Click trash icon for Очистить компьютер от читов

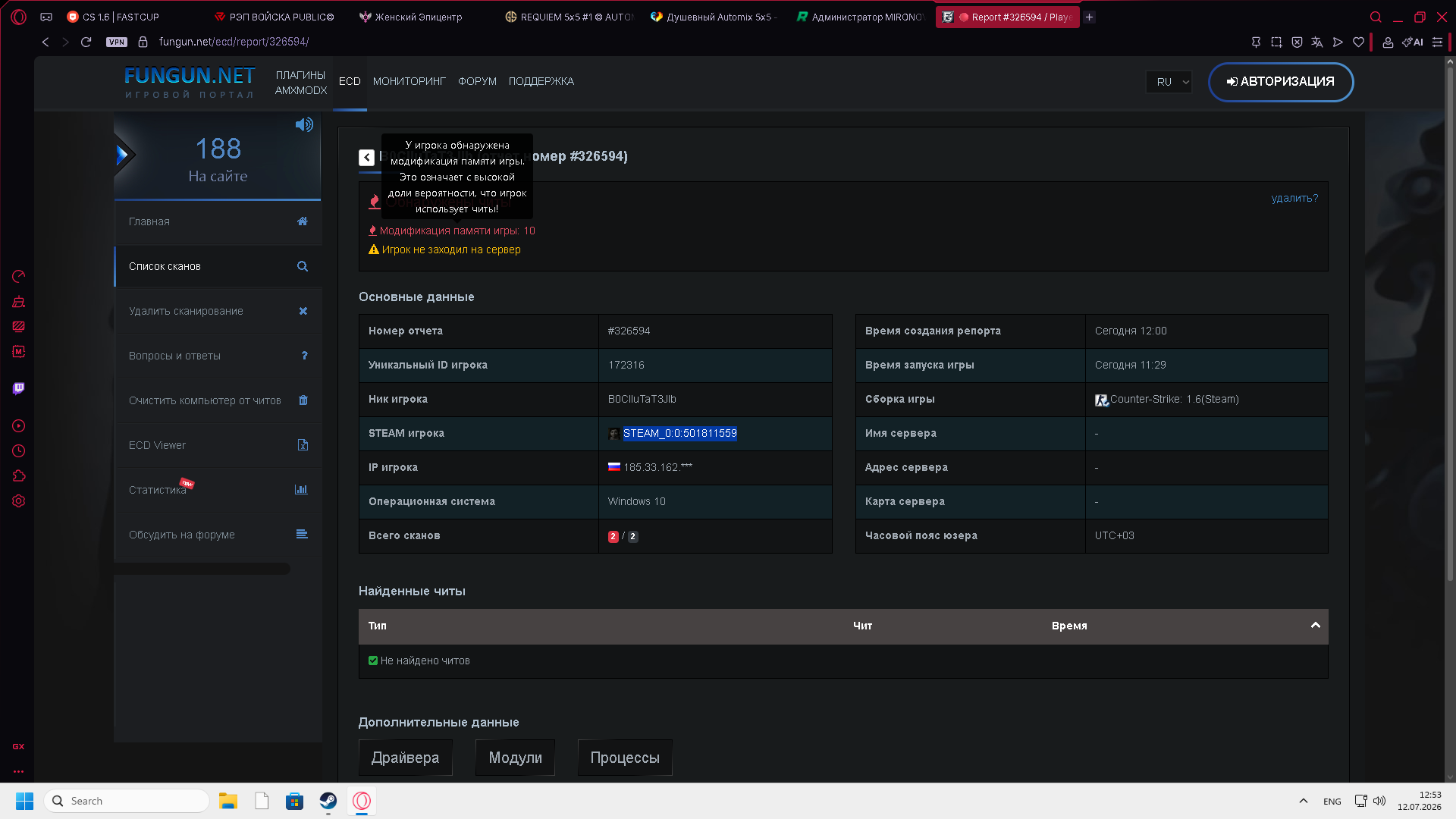pyautogui.click(x=303, y=400)
